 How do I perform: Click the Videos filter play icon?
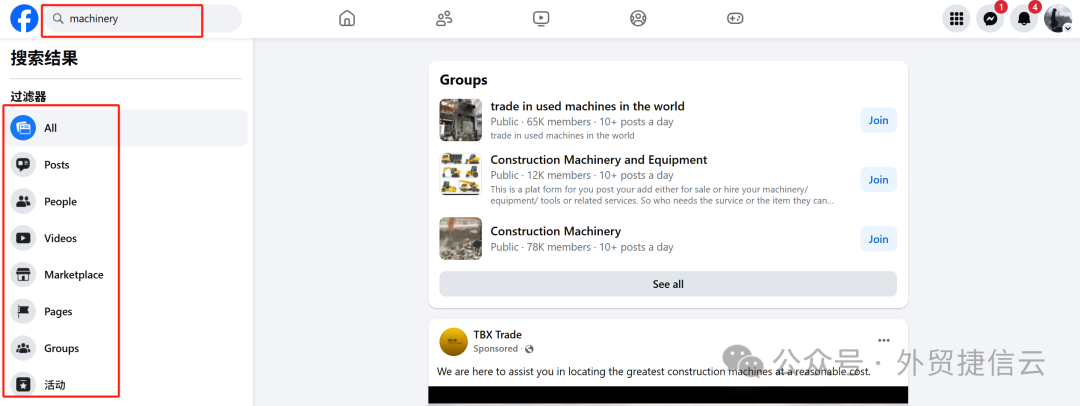pos(23,238)
